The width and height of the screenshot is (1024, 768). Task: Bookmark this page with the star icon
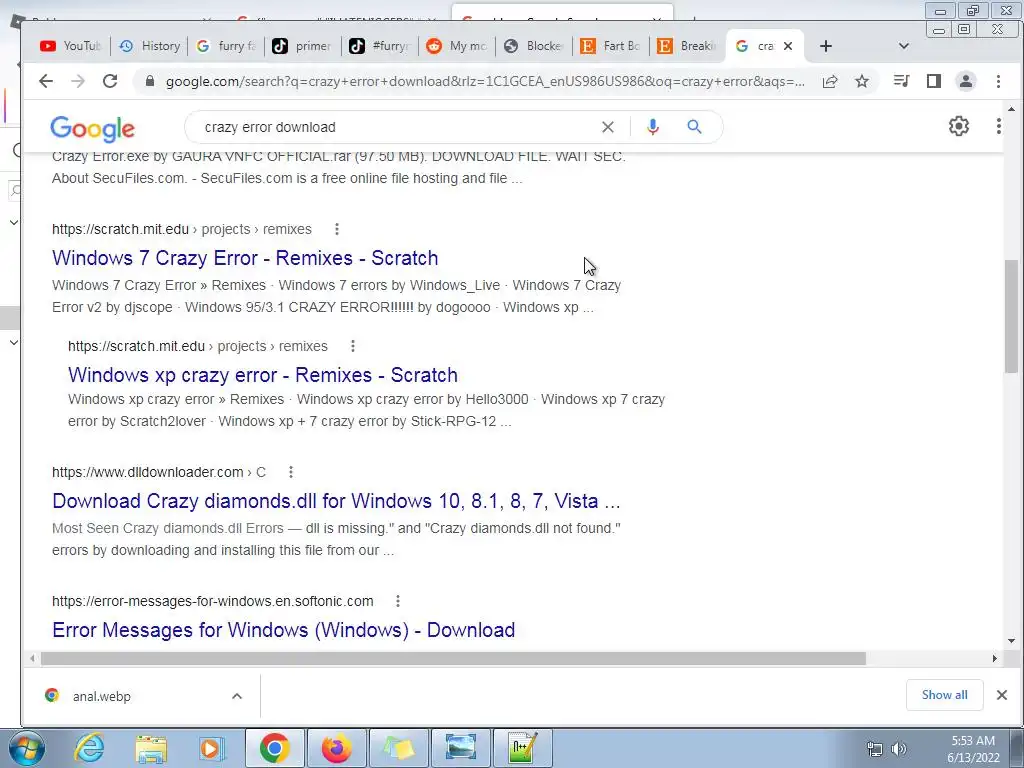coord(862,81)
